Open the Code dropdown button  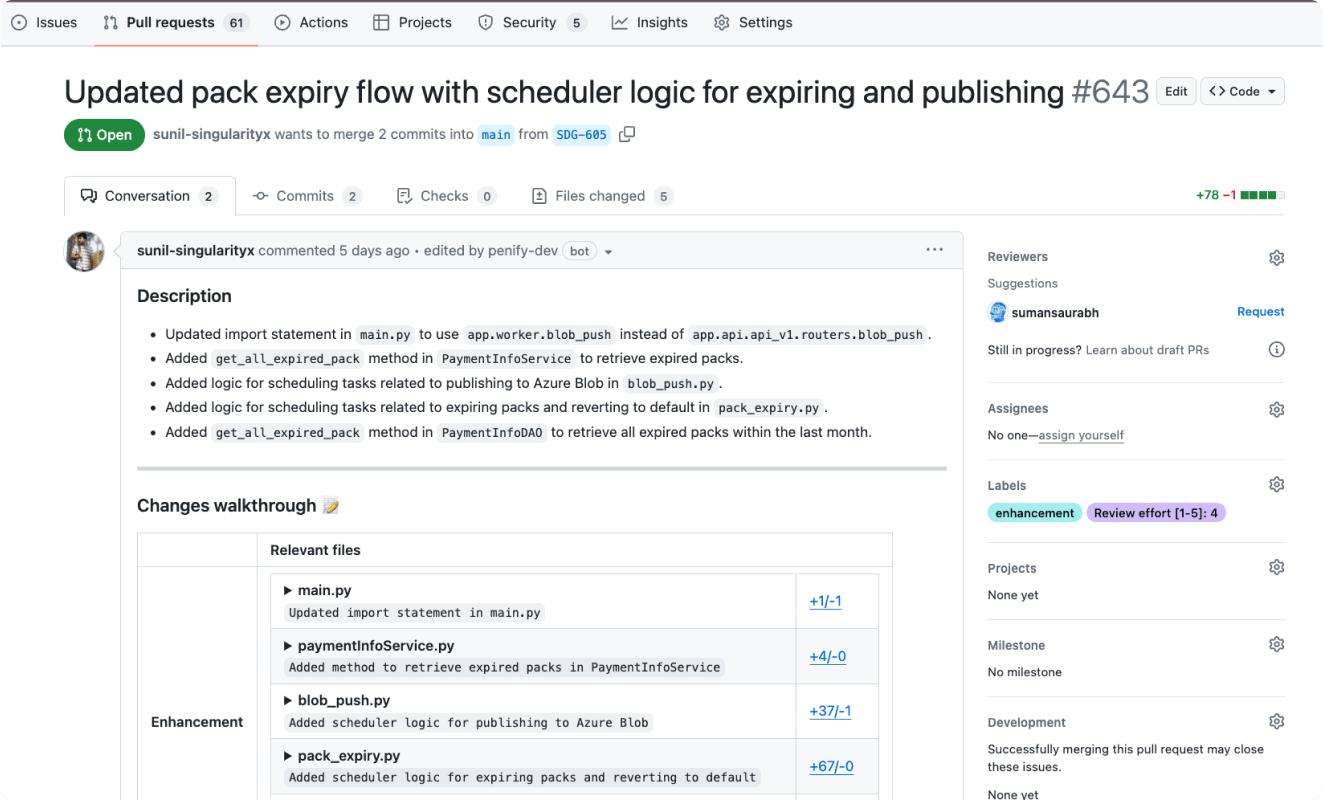(x=1242, y=91)
